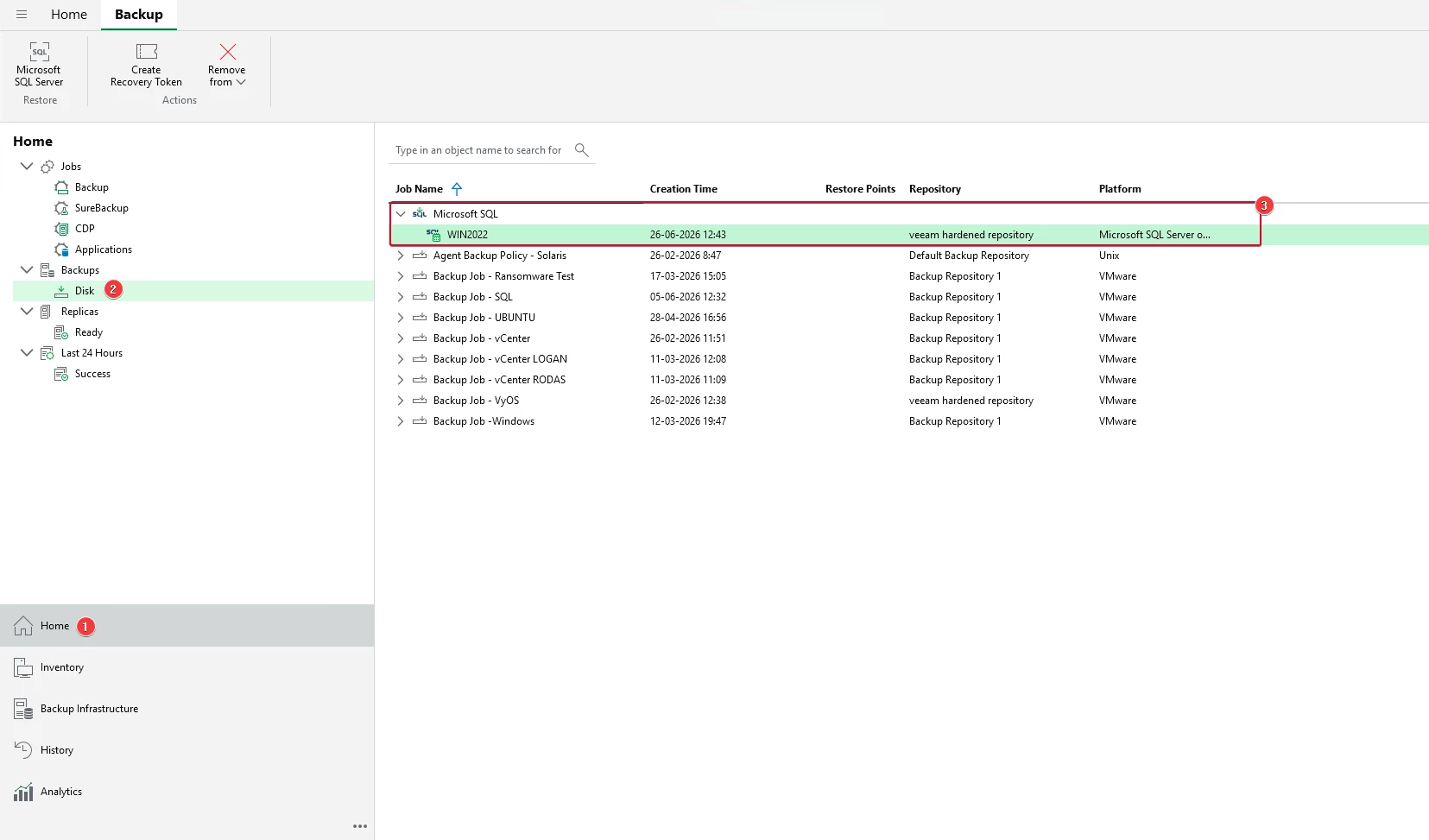Screen dimensions: 1429x840
Task: Collapse the Microsoft SQL backup group
Action: 401,214
